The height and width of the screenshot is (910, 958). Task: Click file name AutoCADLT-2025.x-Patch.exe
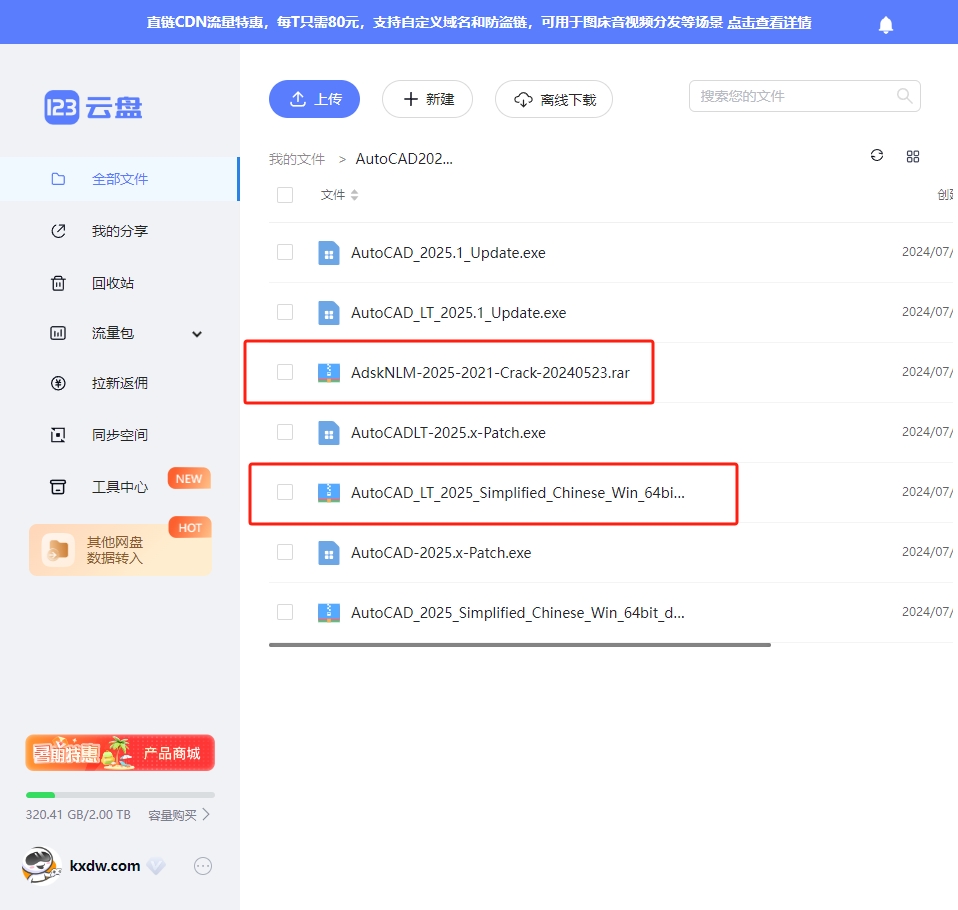(x=448, y=433)
